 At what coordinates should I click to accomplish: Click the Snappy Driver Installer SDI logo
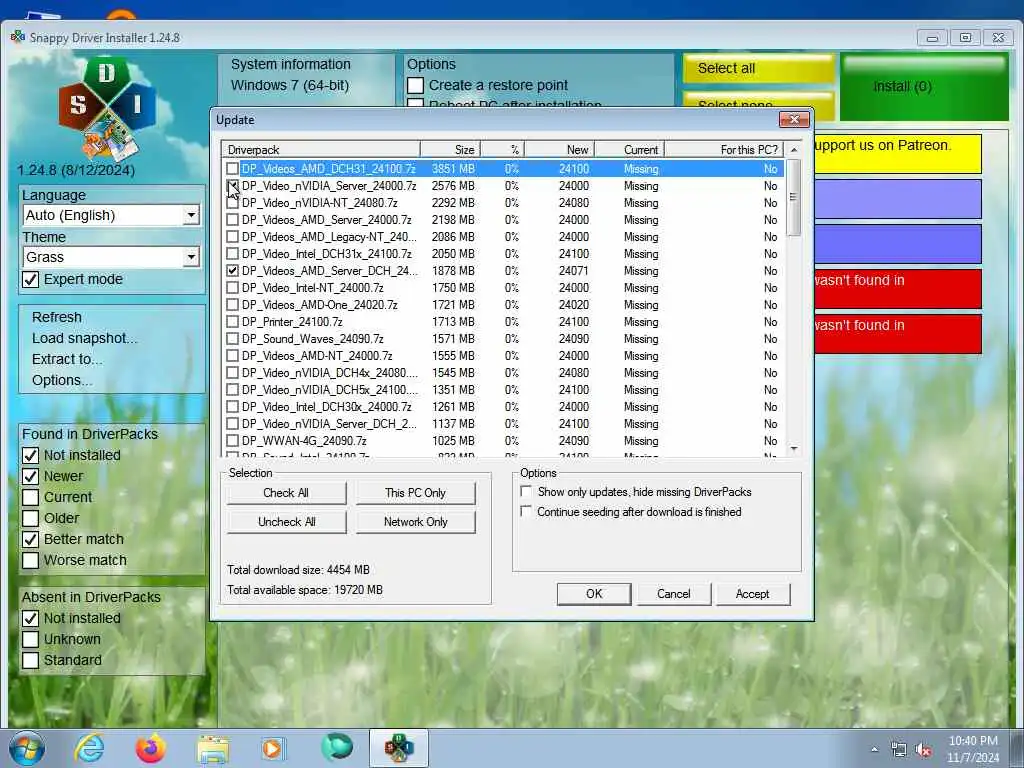(x=106, y=108)
